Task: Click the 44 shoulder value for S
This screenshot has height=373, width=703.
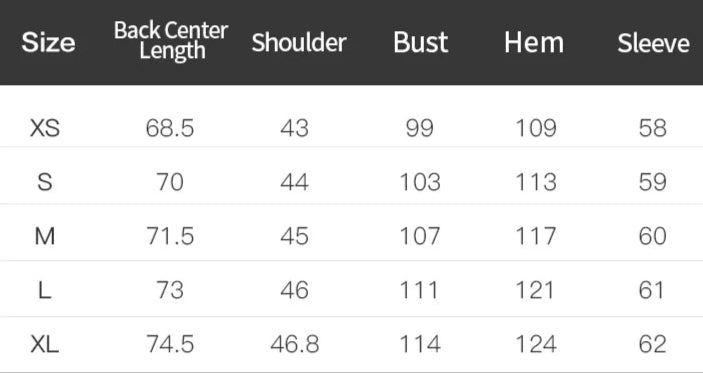Action: pos(295,182)
